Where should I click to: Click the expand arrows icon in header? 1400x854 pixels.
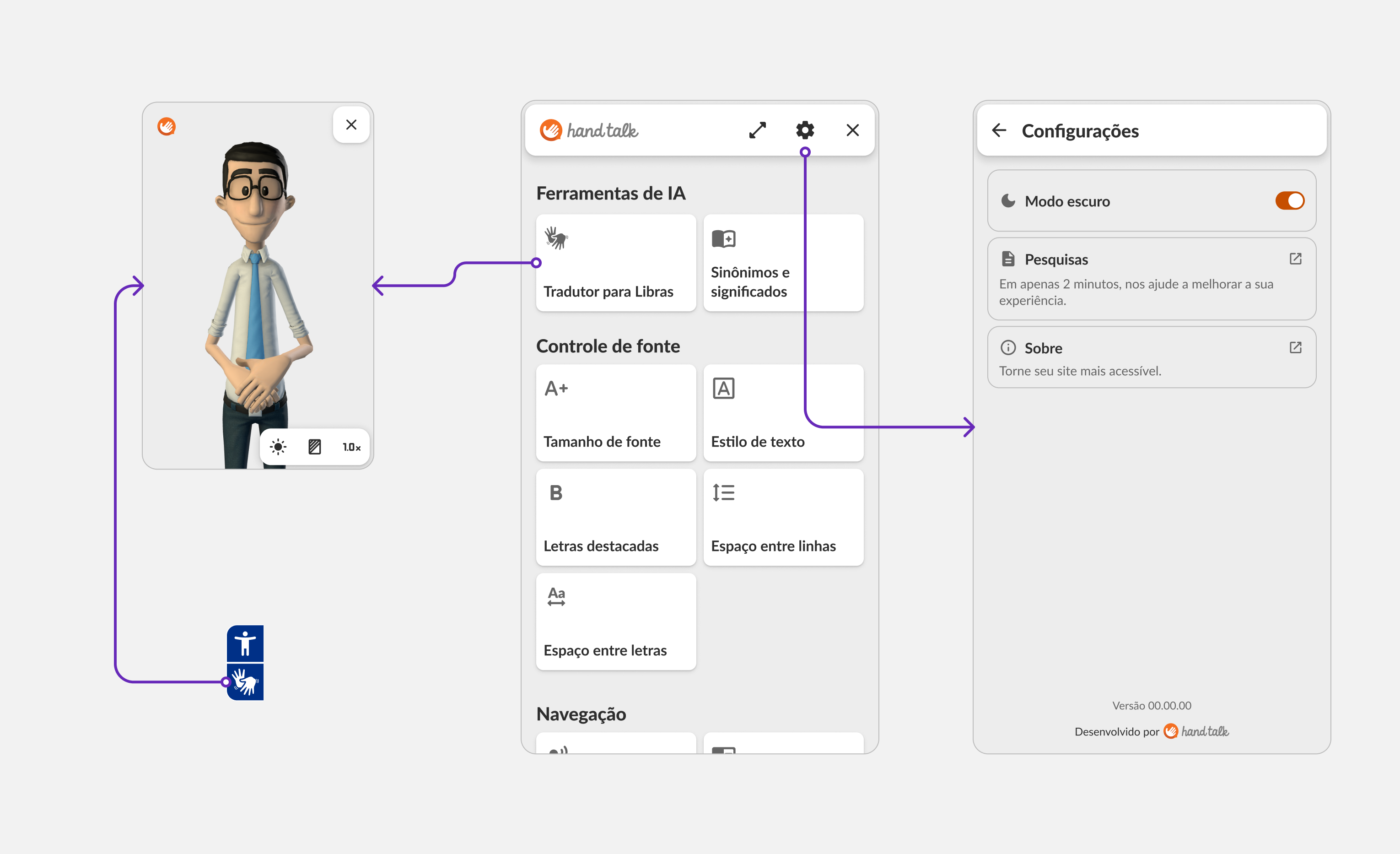(x=757, y=130)
